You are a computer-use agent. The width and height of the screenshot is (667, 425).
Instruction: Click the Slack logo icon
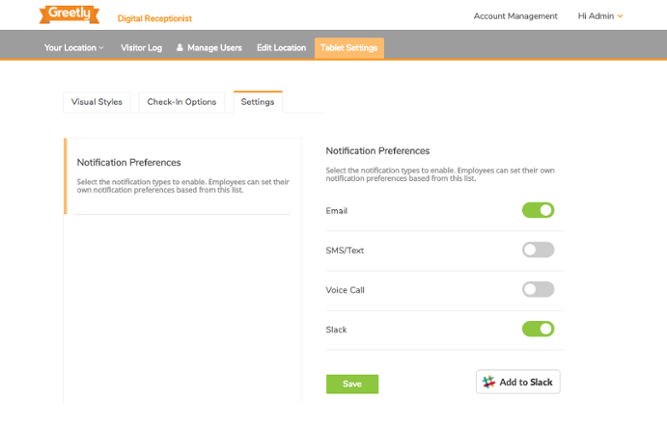(x=489, y=382)
